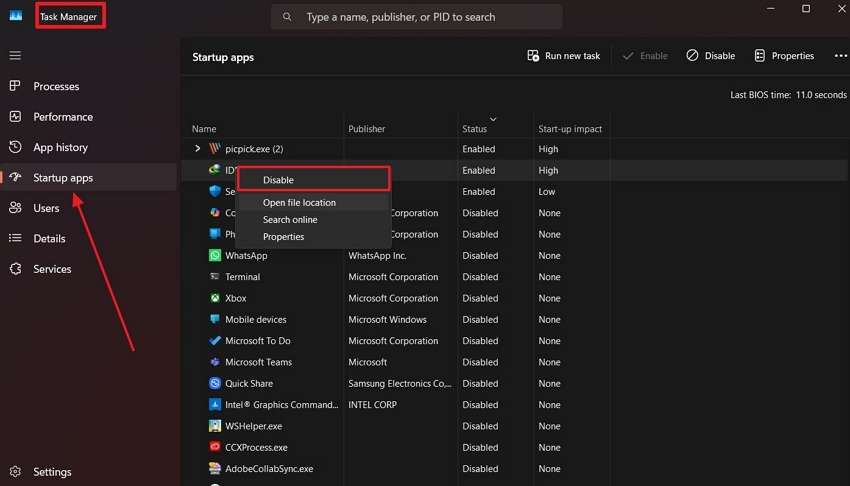Click the AdobeCollabSync.exe icon
The image size is (850, 486).
(215, 468)
